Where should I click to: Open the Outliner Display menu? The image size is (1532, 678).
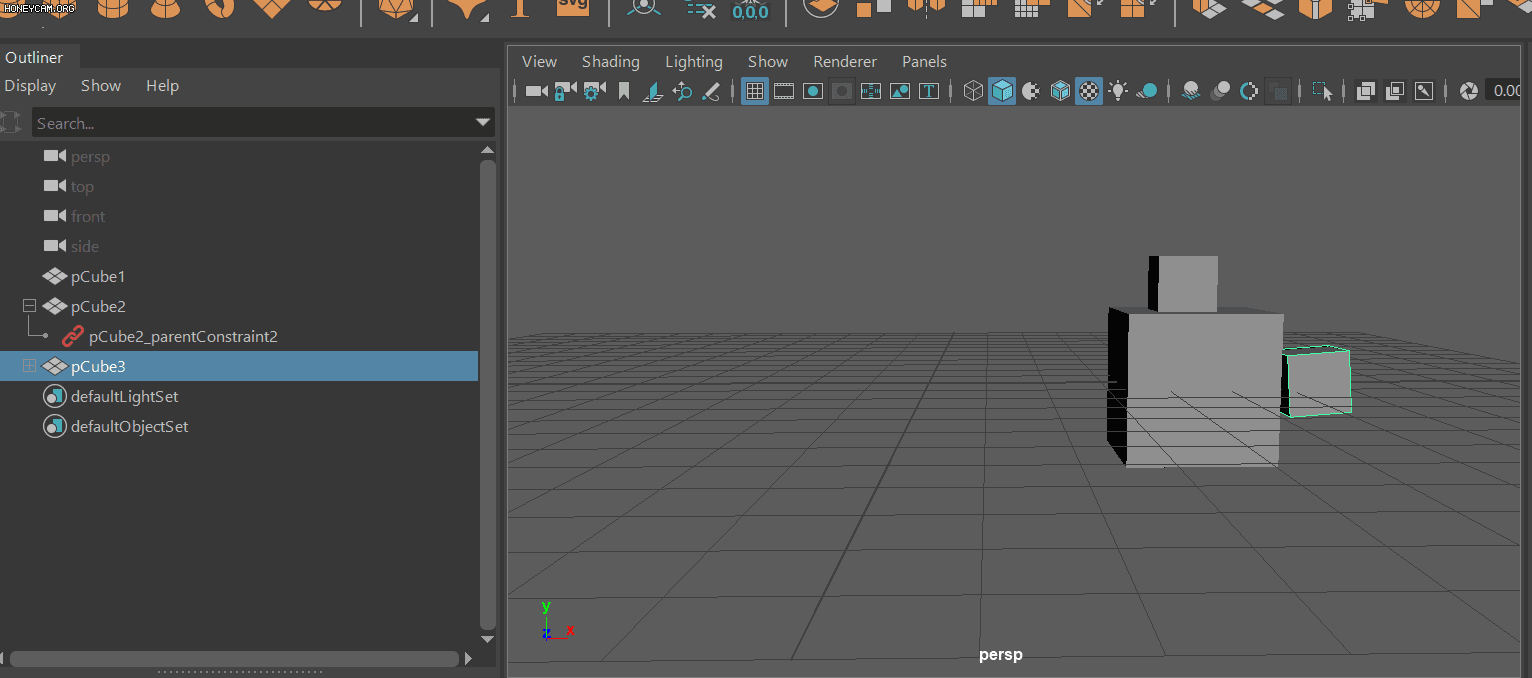(x=30, y=86)
